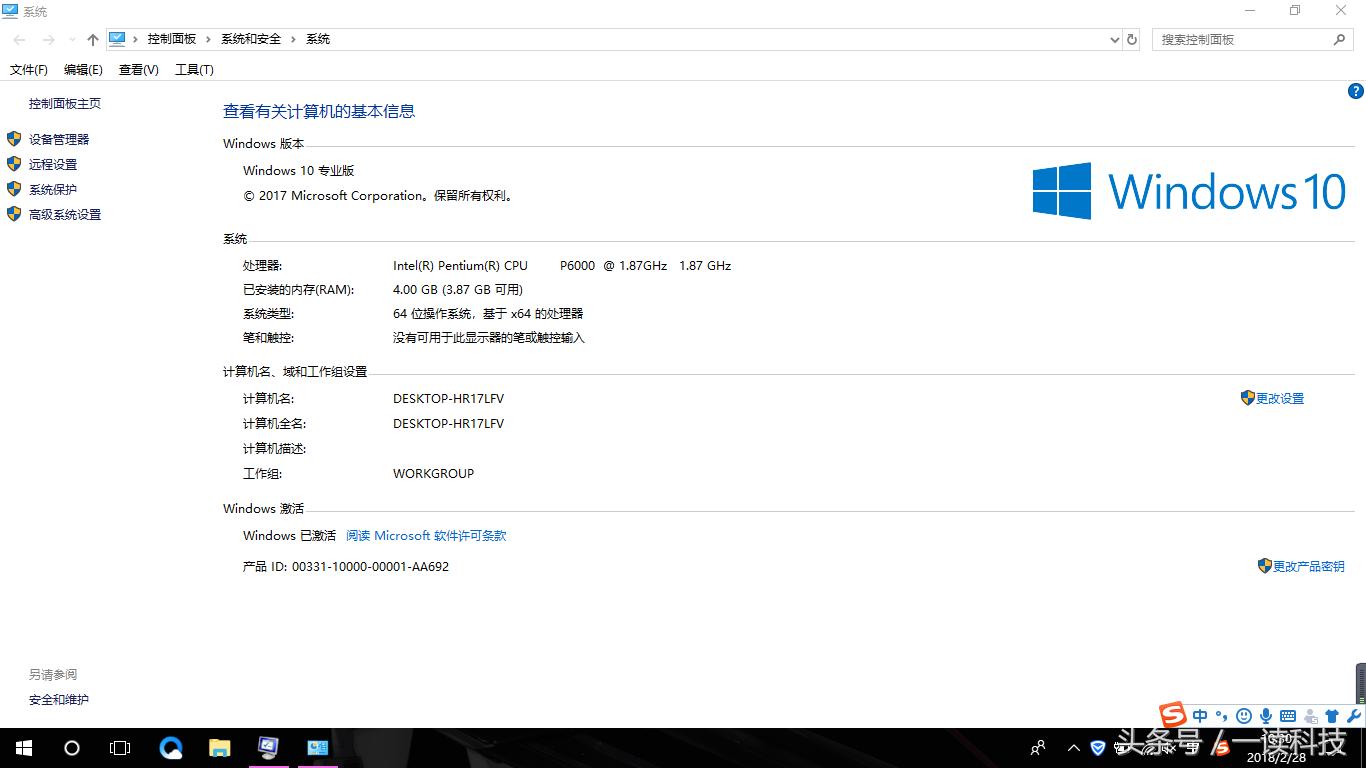Click 阅读 Microsoft 软件许可条款 link
The width and height of the screenshot is (1366, 768).
click(x=426, y=535)
